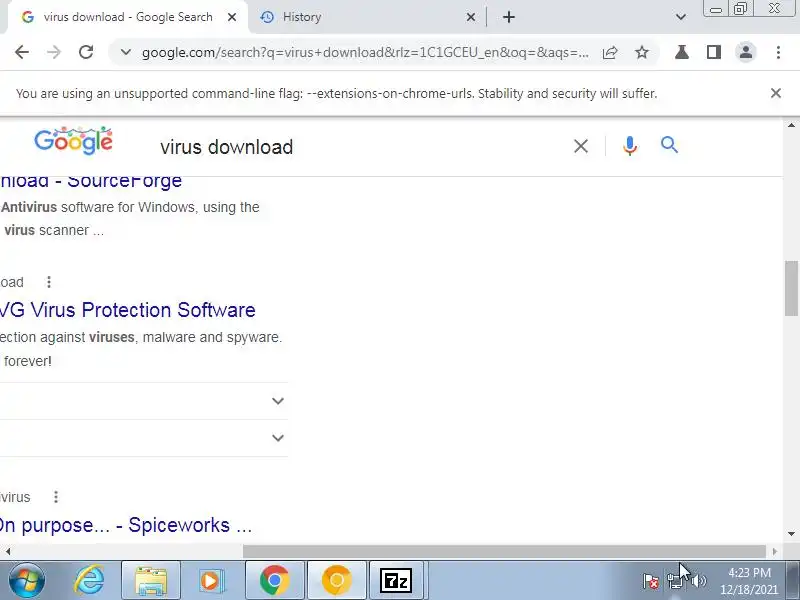Screen dimensions: 800x600
Task: Open Windows Start menu
Action: tap(25, 580)
